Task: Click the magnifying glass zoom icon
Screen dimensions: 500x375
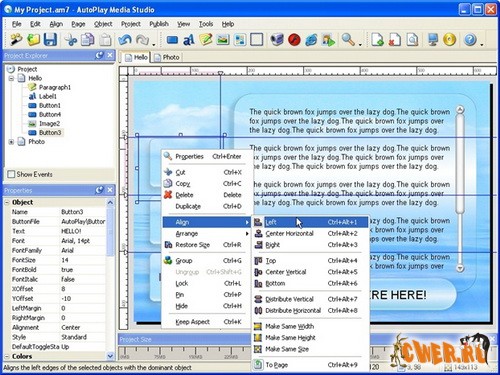Action: (348, 40)
